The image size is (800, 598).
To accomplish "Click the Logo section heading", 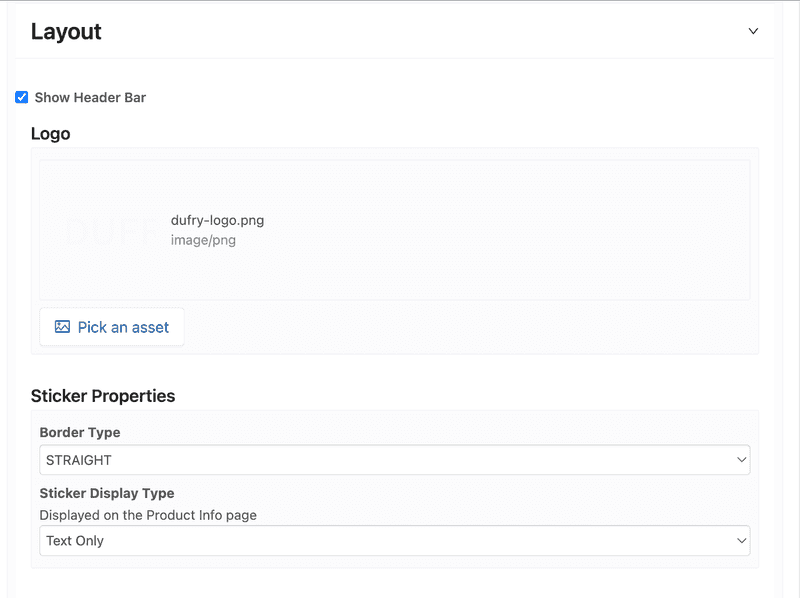I will click(x=50, y=133).
